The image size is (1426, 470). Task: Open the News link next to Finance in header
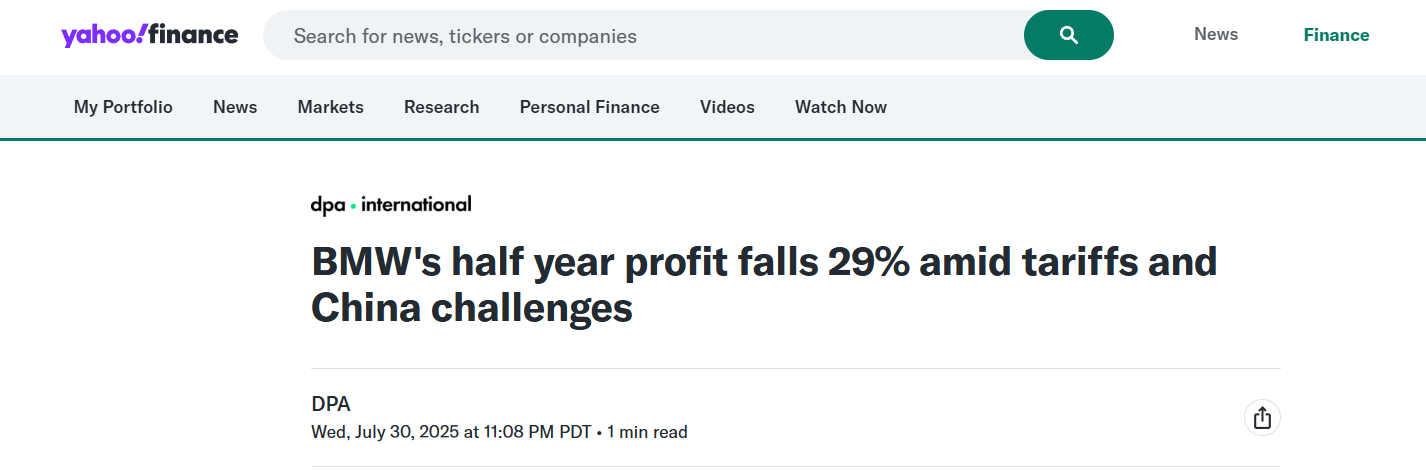coord(1216,34)
